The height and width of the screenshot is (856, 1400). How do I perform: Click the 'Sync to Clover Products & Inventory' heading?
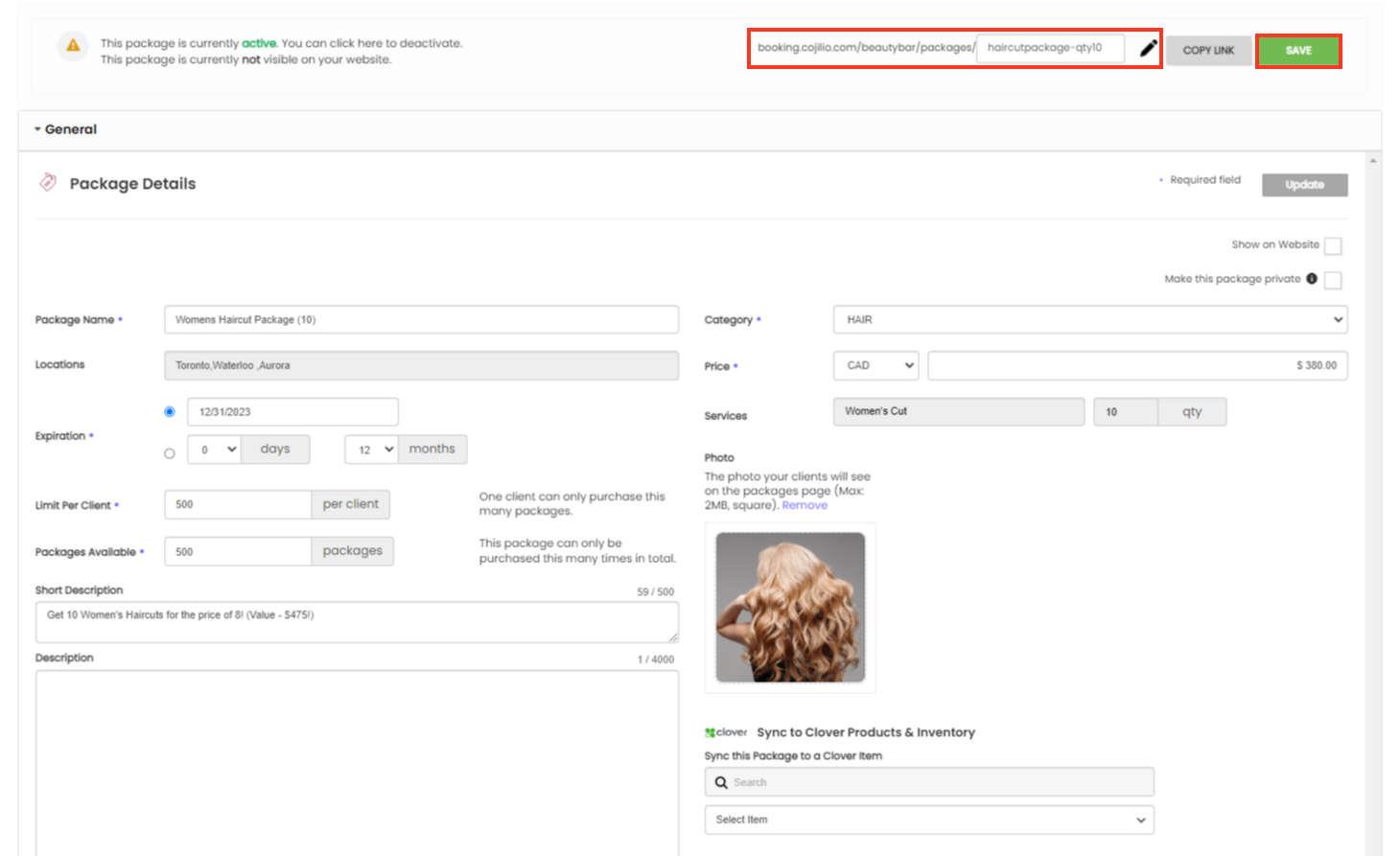[866, 732]
